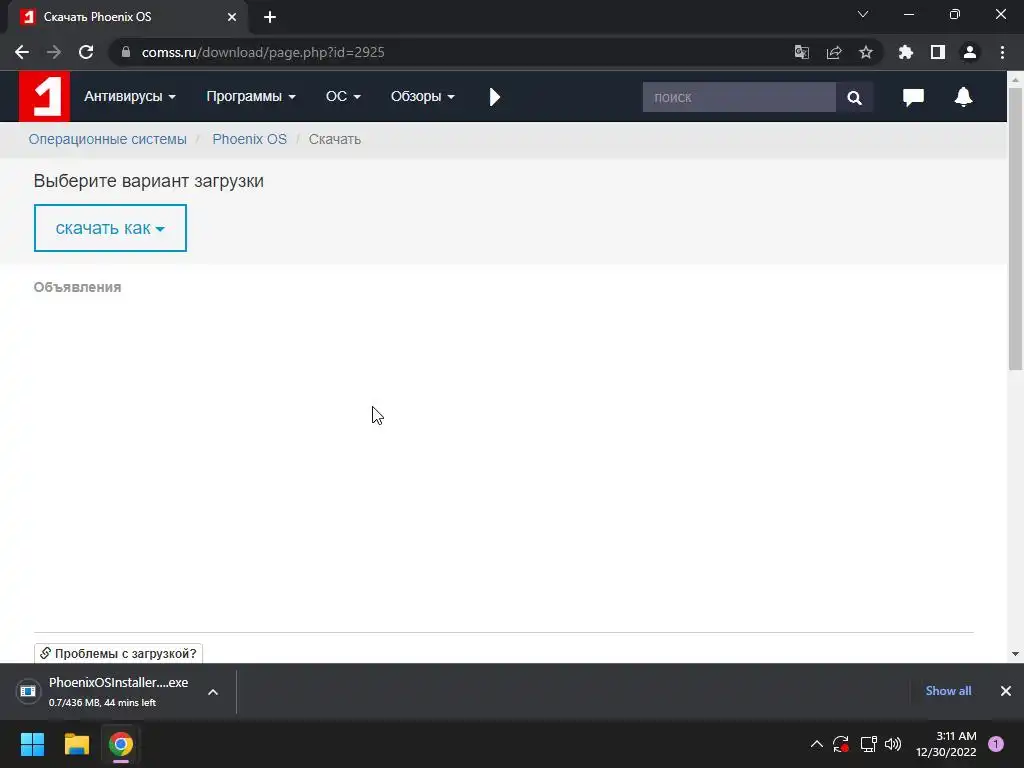
Task: Click Show all downloads
Action: coord(948,691)
